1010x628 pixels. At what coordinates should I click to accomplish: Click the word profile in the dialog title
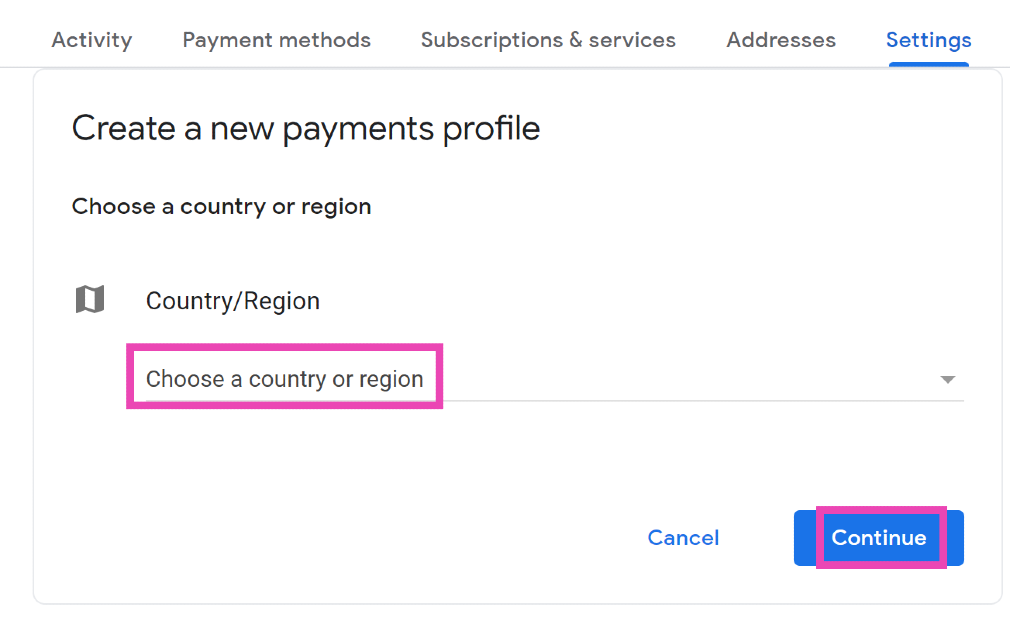click(492, 129)
